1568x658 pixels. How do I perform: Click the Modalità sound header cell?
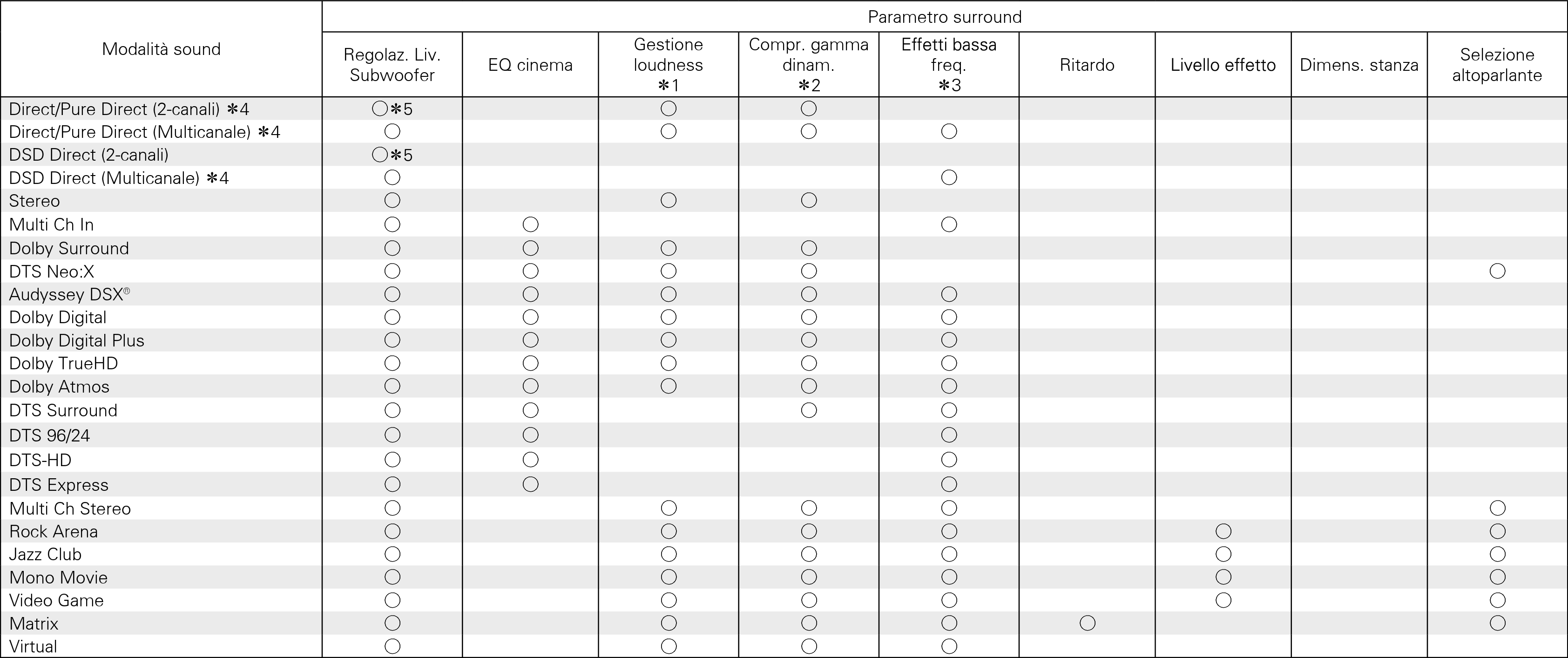coord(161,49)
